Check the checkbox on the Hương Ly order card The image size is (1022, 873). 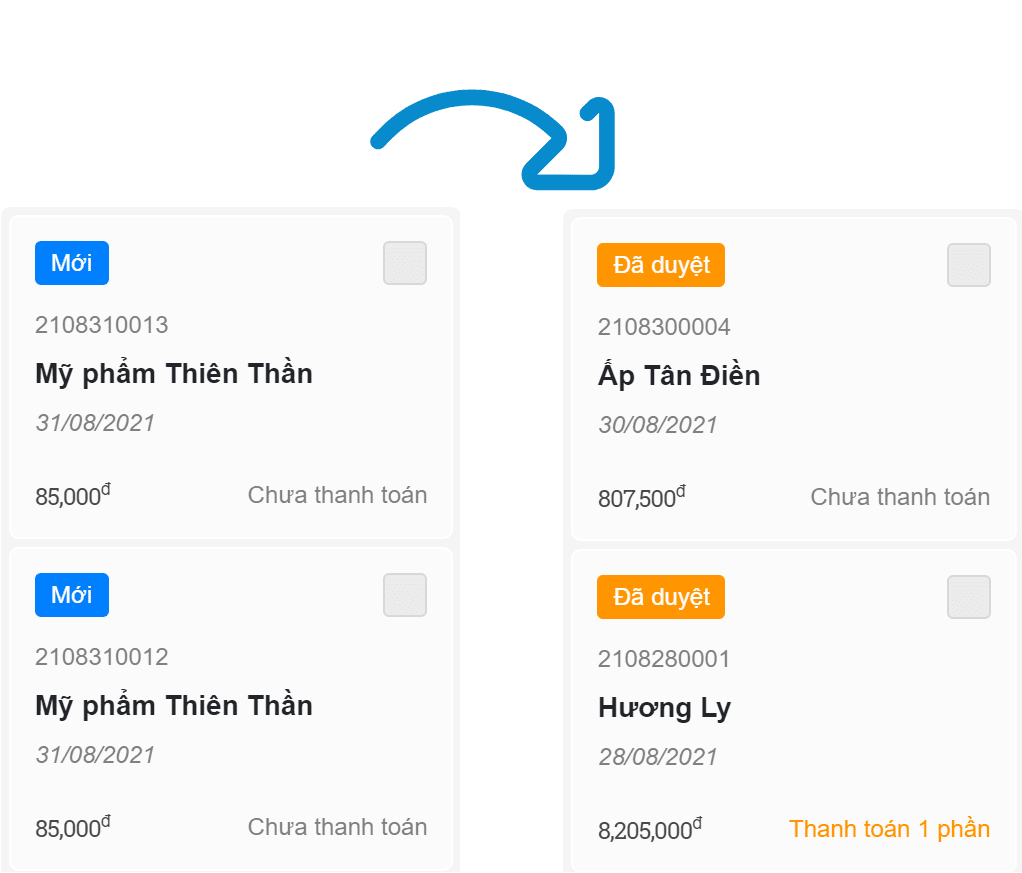(968, 597)
